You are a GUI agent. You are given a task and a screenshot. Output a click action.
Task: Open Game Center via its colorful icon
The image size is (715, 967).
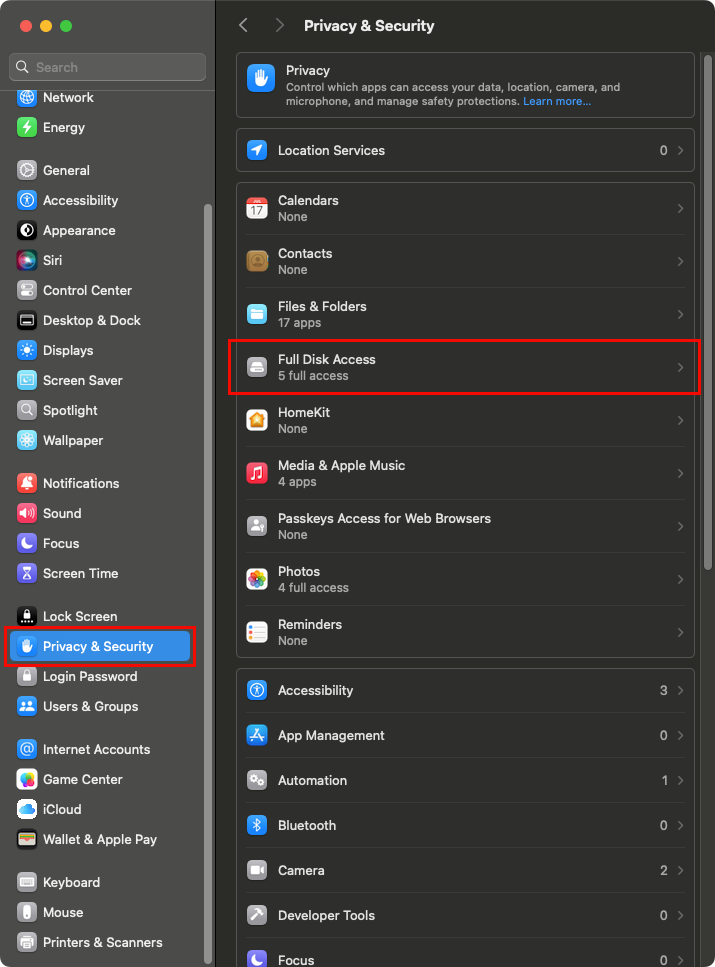coord(27,779)
